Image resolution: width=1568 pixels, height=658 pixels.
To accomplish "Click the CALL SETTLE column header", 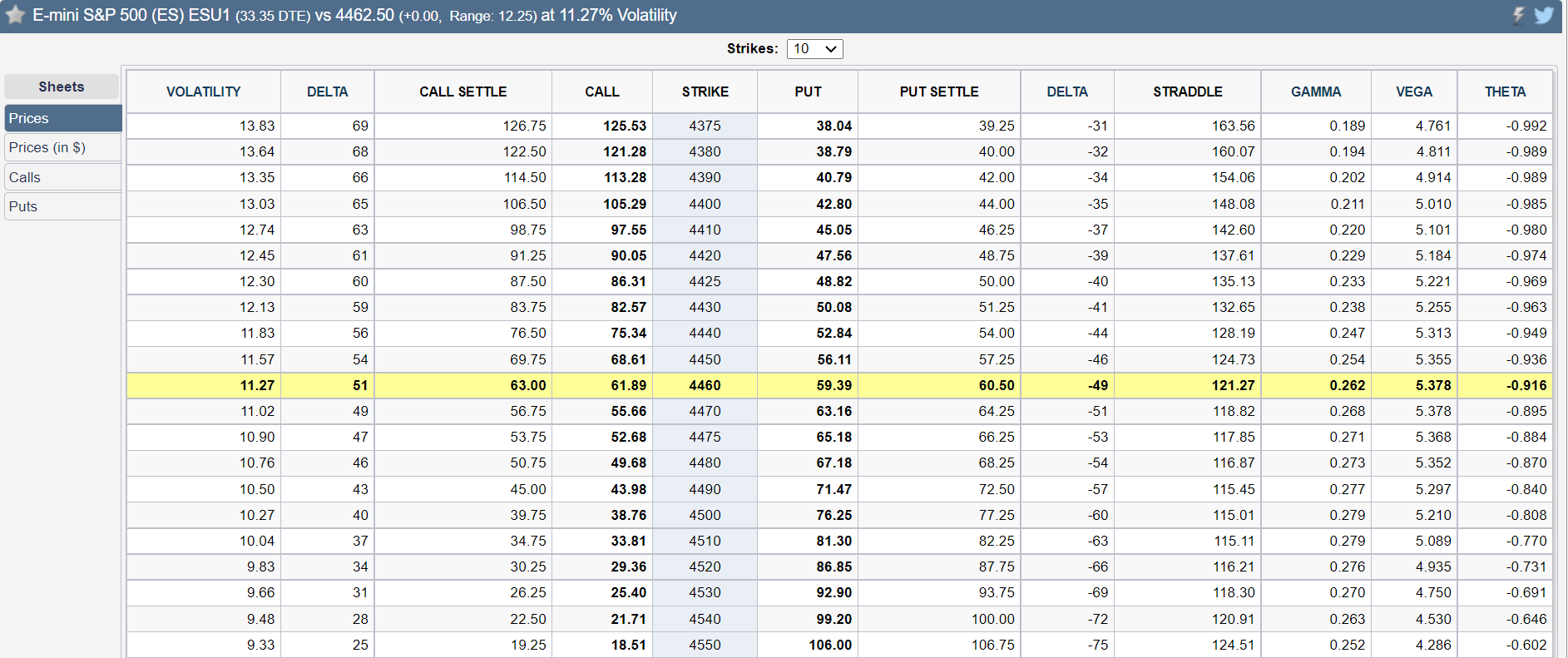I will [463, 92].
